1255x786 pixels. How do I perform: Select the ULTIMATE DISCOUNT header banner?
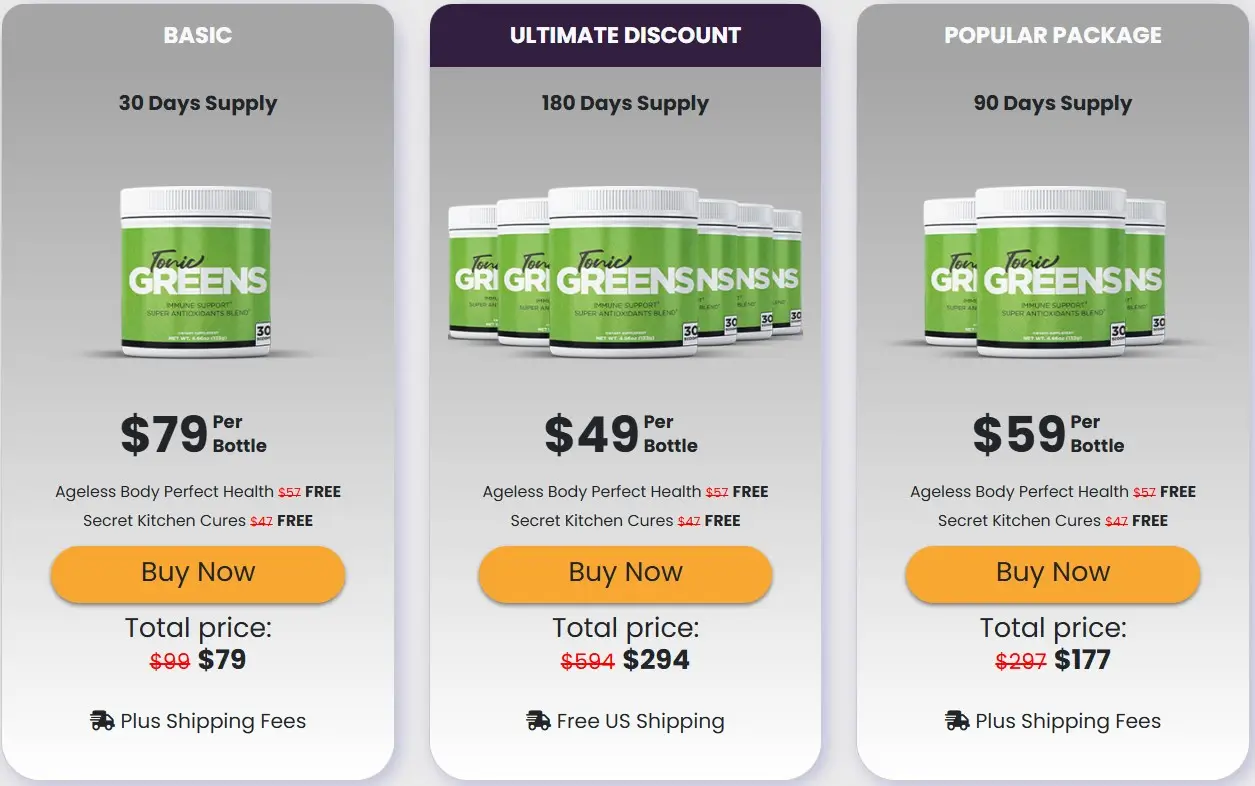(625, 34)
